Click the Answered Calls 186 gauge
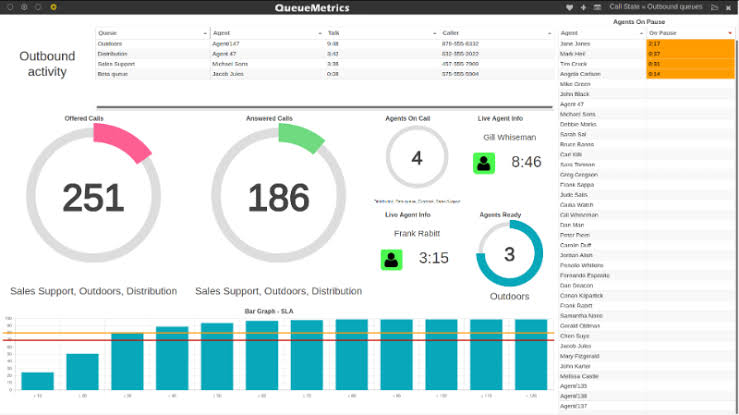The image size is (739, 415). (x=278, y=197)
